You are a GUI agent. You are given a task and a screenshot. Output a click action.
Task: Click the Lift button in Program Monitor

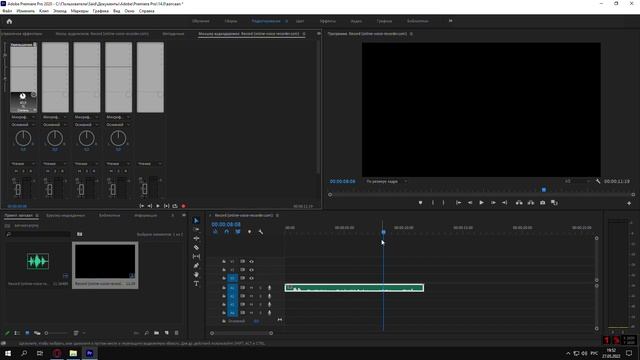(x=519, y=203)
